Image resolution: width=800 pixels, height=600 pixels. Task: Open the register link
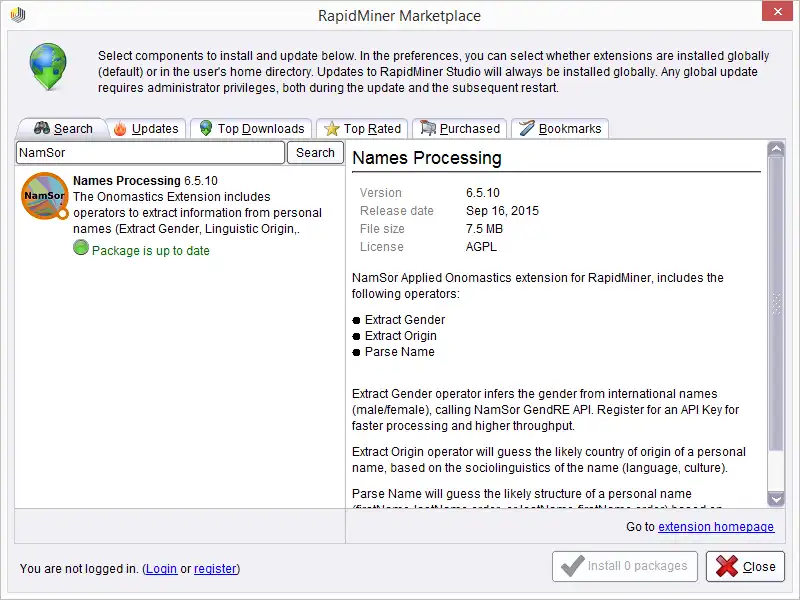(x=215, y=568)
